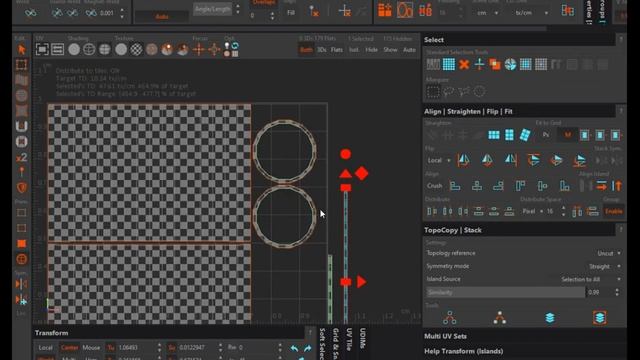Click the orange crosshair focus icon
Screen dimensions: 640x360
pyautogui.click(x=198, y=49)
